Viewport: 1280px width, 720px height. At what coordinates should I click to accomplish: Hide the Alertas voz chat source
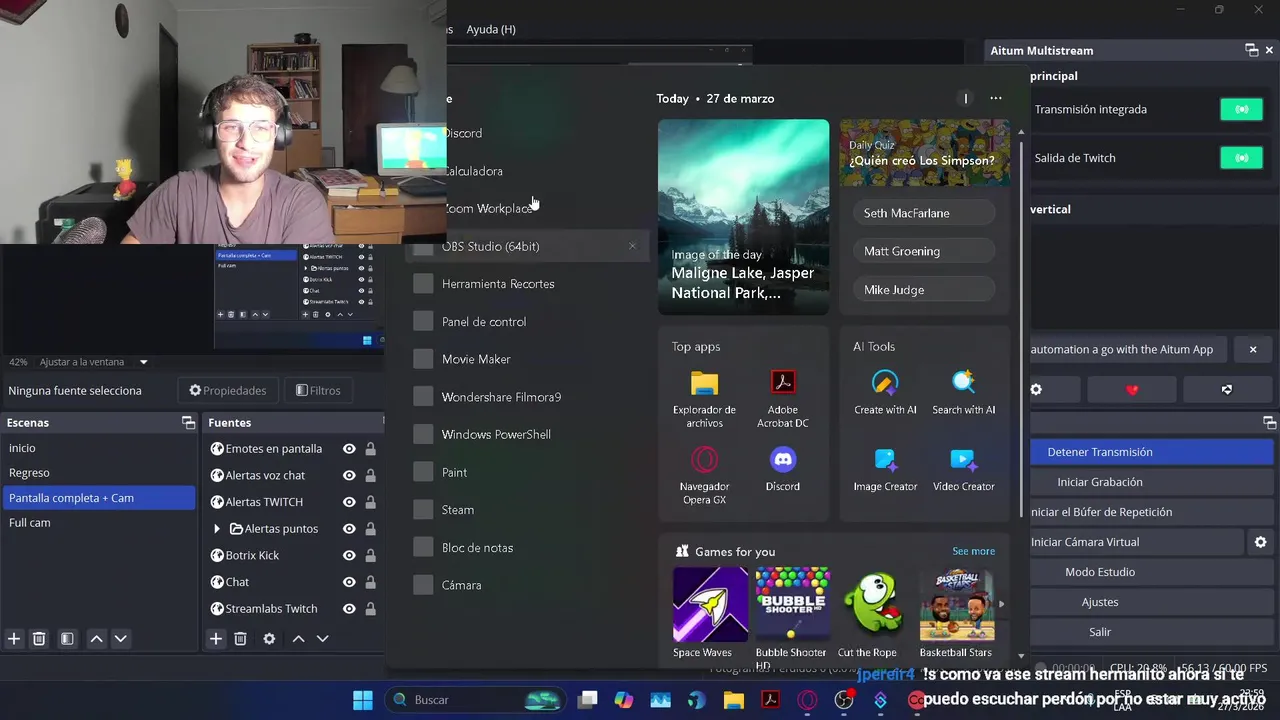coord(349,475)
